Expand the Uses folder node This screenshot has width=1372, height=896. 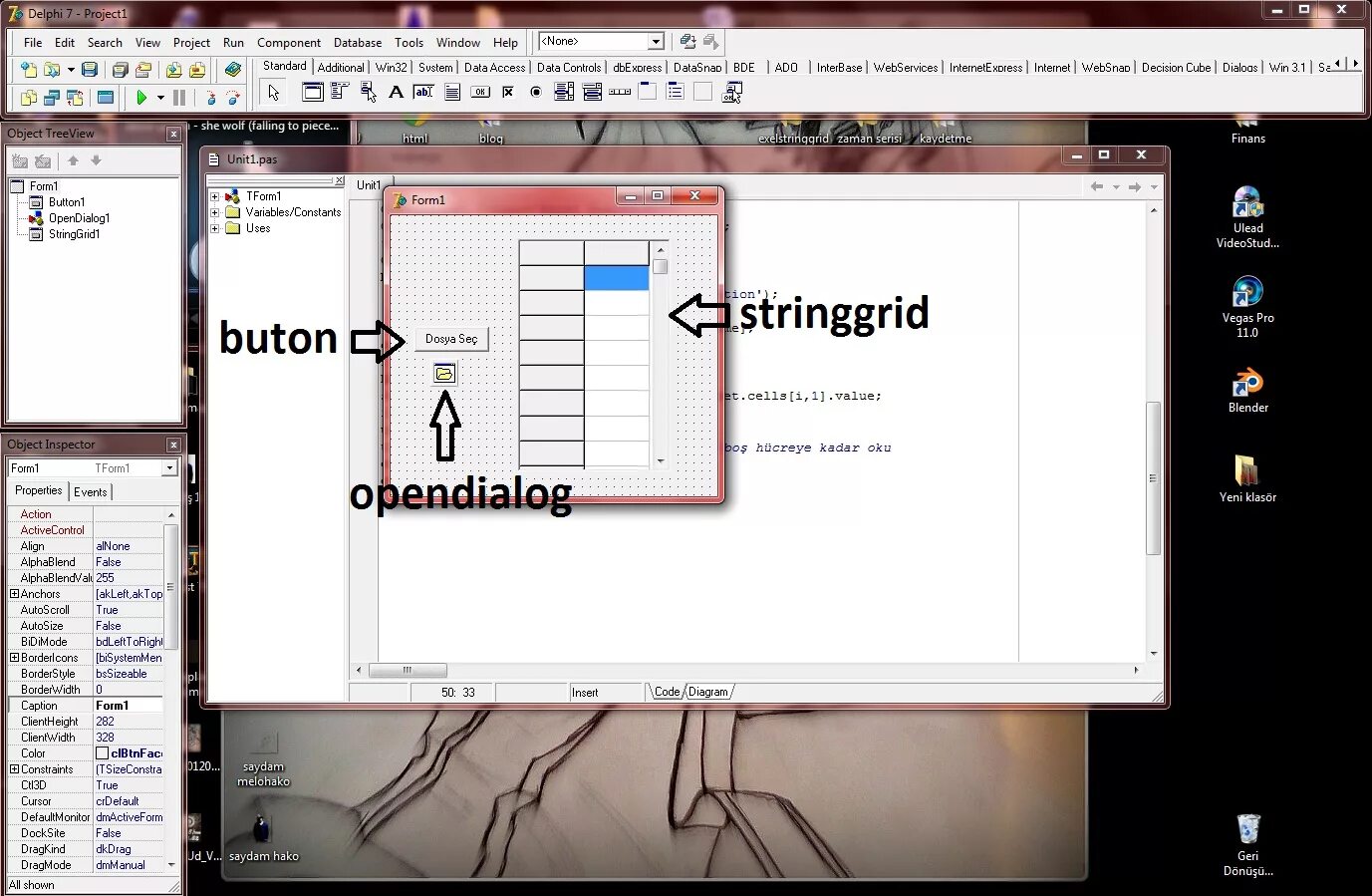pos(214,228)
